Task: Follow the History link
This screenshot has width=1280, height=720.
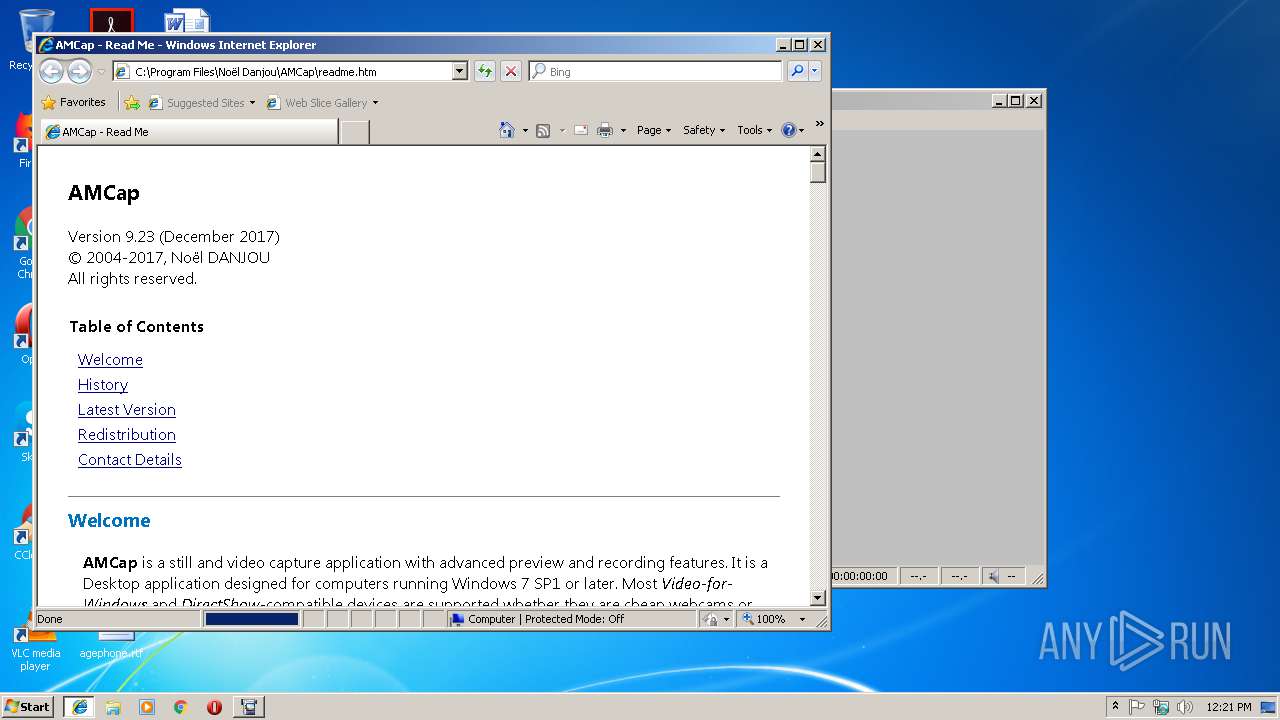Action: (x=103, y=385)
